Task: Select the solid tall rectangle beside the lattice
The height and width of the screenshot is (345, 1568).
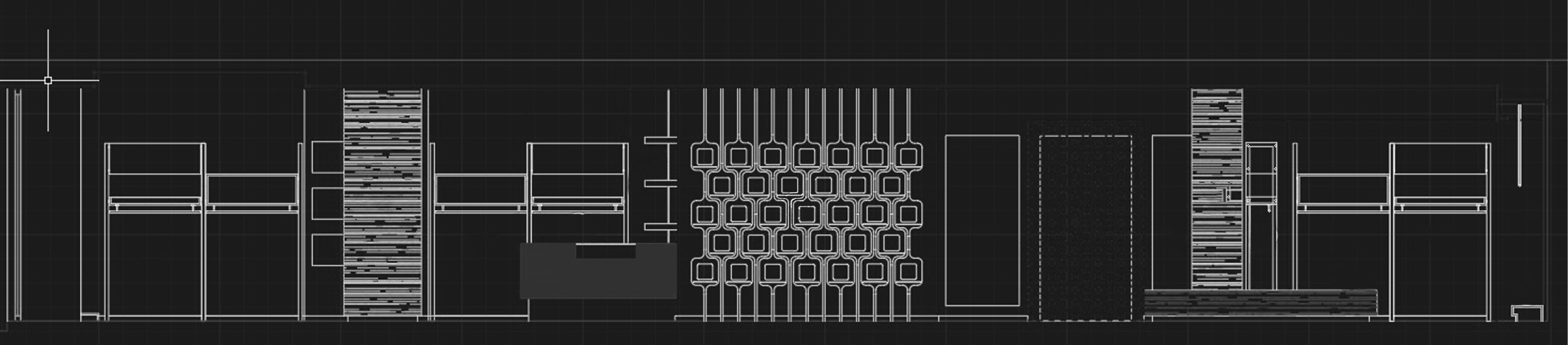Action: point(982,220)
